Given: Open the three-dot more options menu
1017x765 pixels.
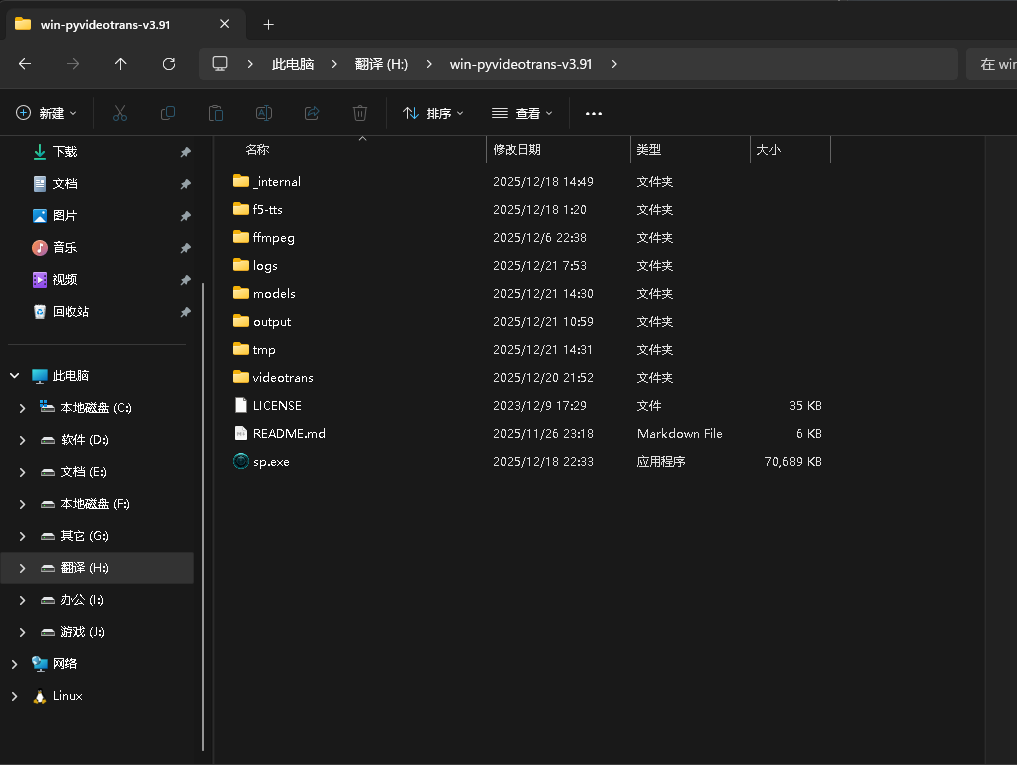Looking at the screenshot, I should (594, 113).
